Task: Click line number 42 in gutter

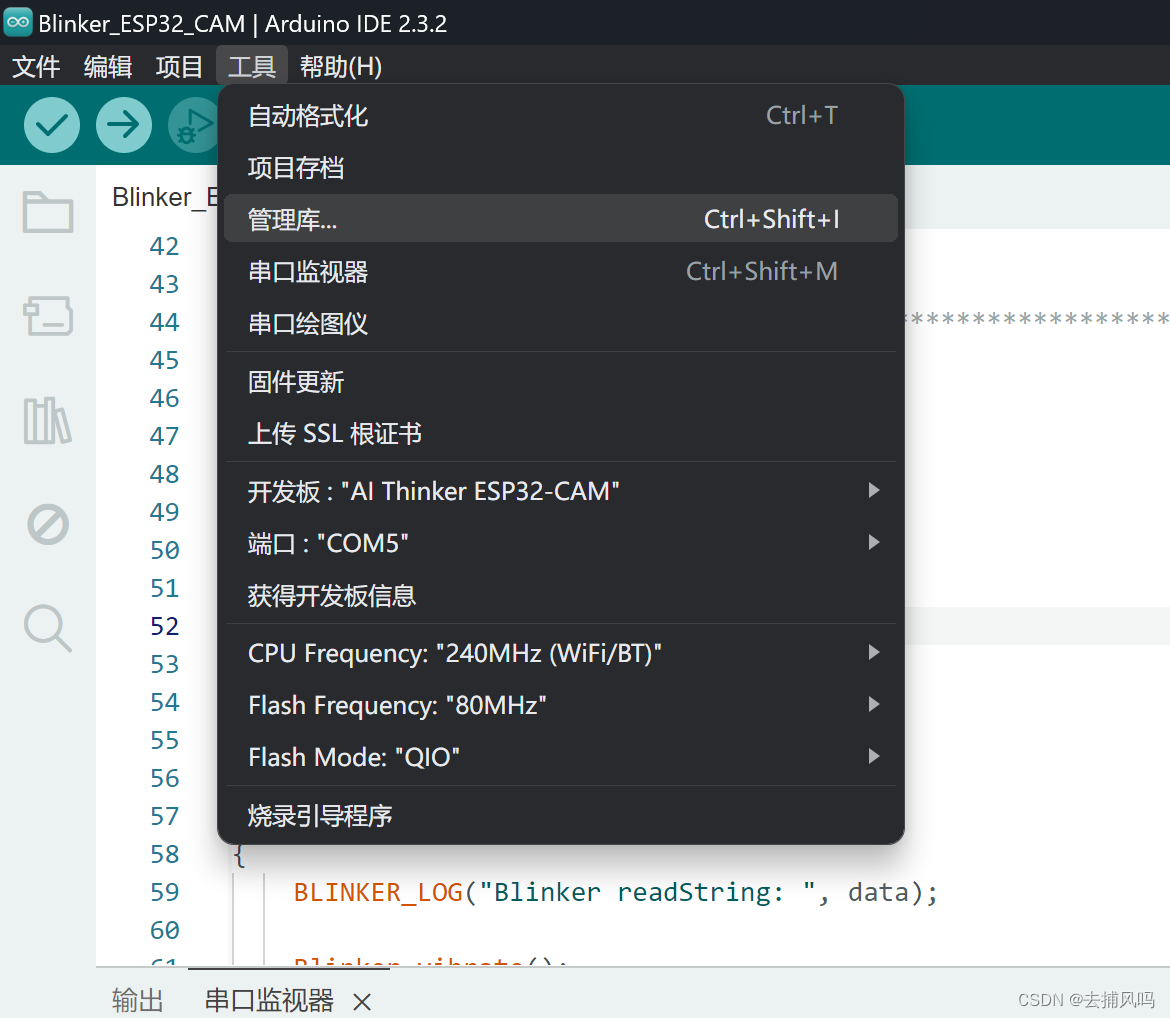Action: (x=164, y=246)
